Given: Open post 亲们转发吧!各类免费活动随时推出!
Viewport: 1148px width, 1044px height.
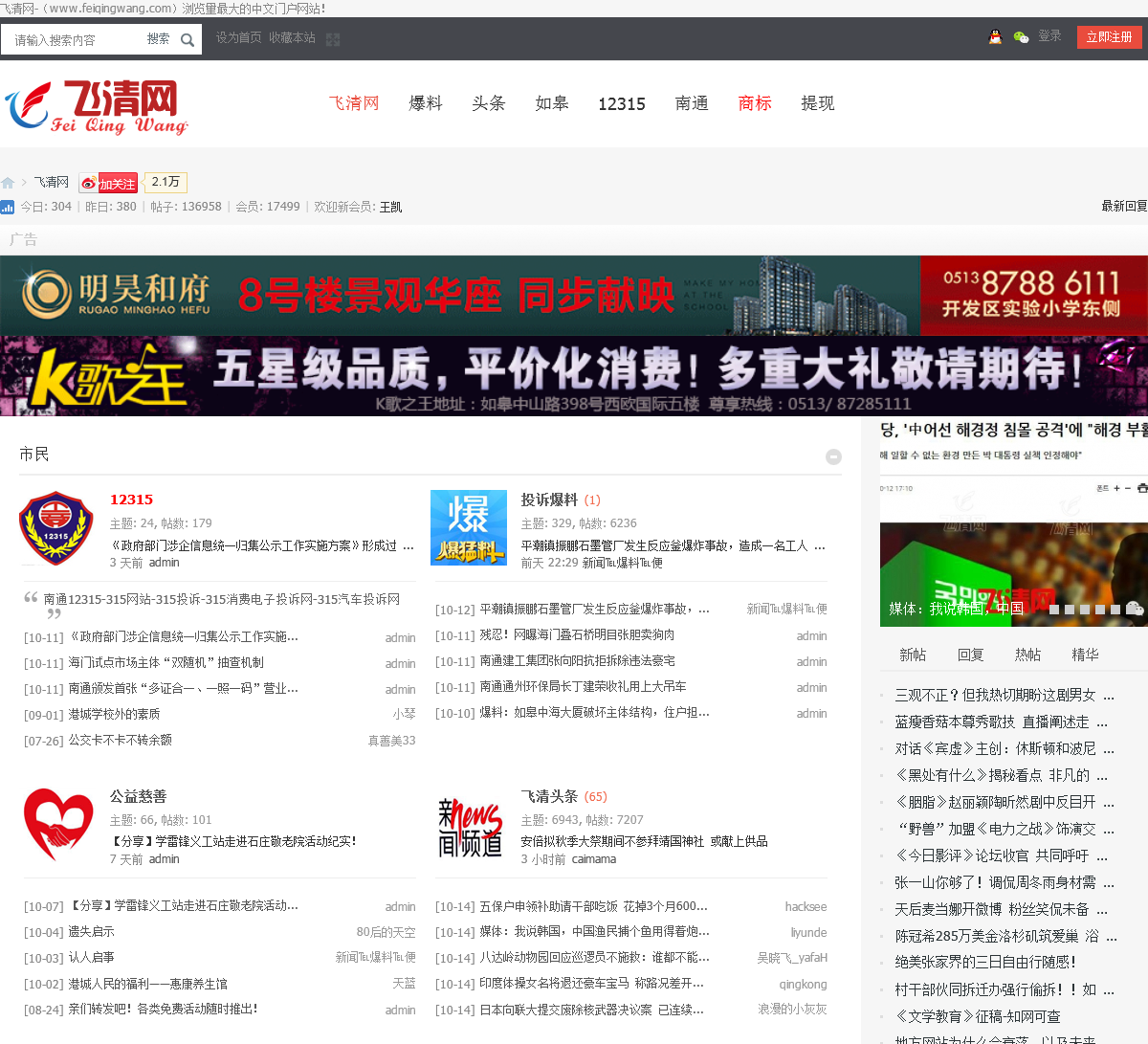Looking at the screenshot, I should pos(163,1010).
